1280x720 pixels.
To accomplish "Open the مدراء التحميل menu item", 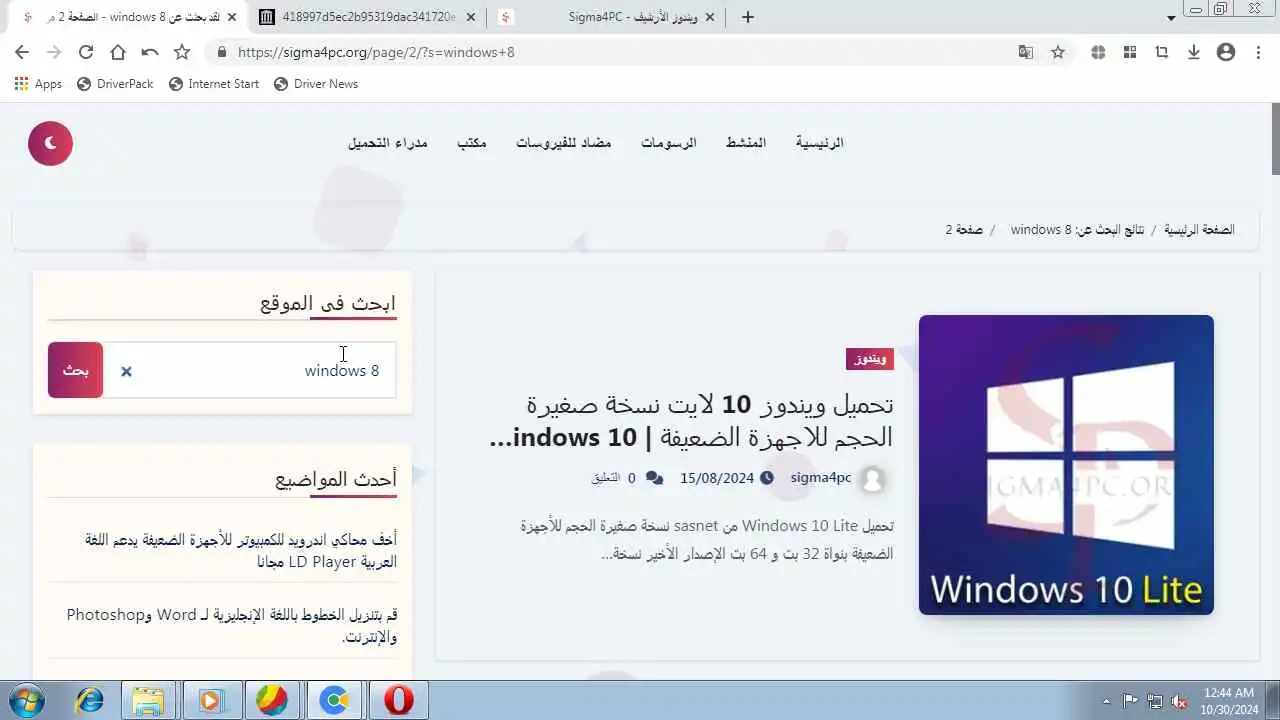I will 388,142.
